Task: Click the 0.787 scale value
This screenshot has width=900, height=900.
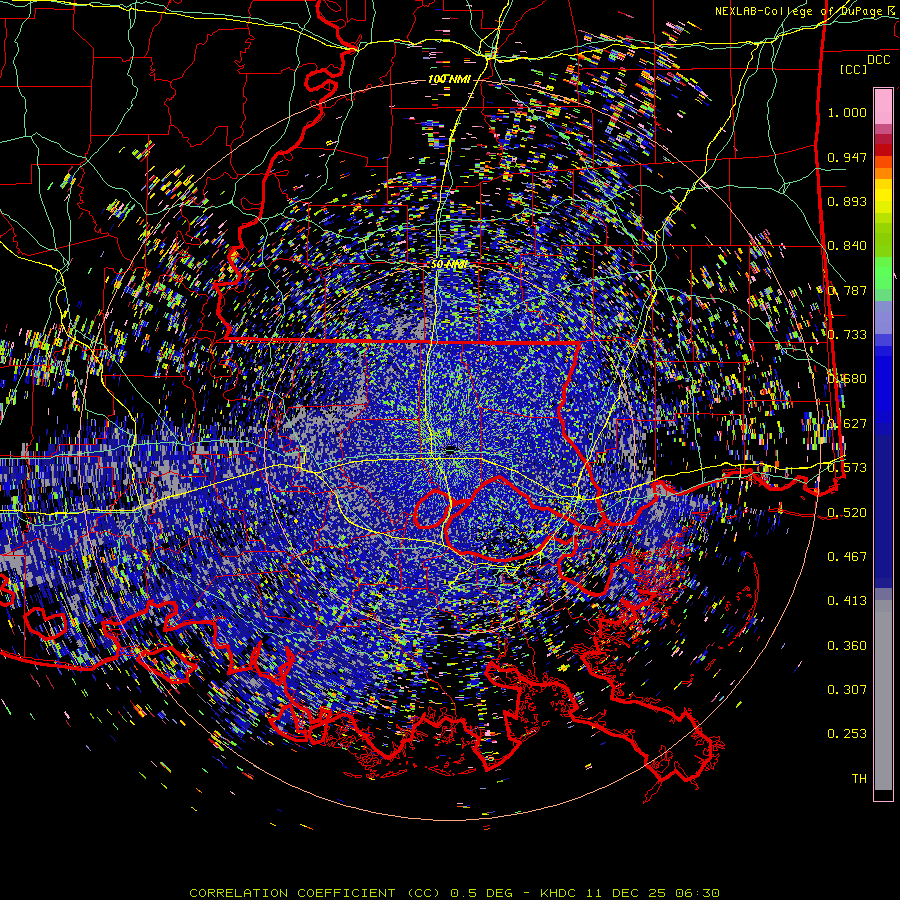Action: [847, 290]
